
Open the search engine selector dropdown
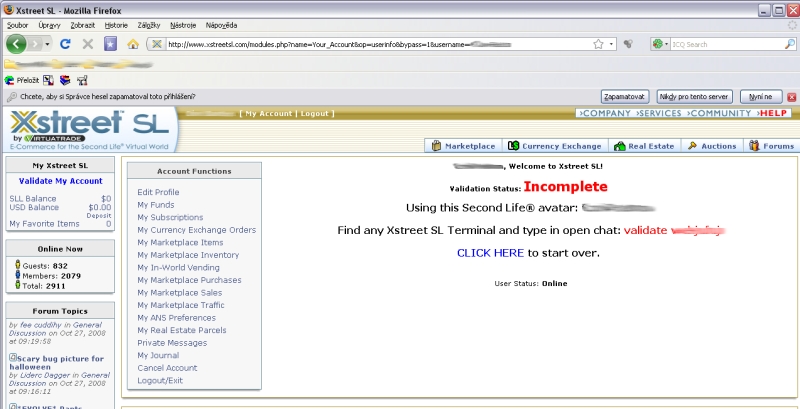click(x=666, y=44)
